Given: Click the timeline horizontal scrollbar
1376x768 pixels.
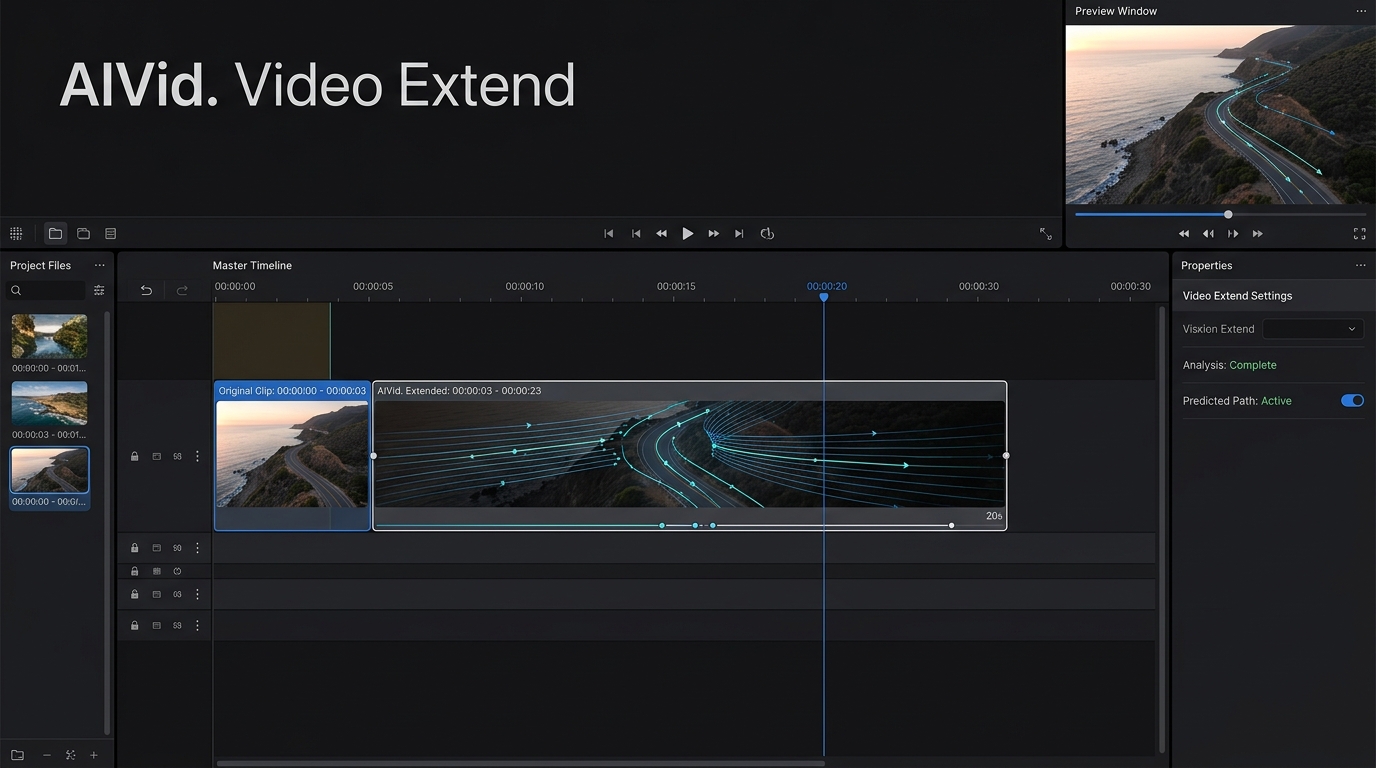Looking at the screenshot, I should (x=520, y=763).
